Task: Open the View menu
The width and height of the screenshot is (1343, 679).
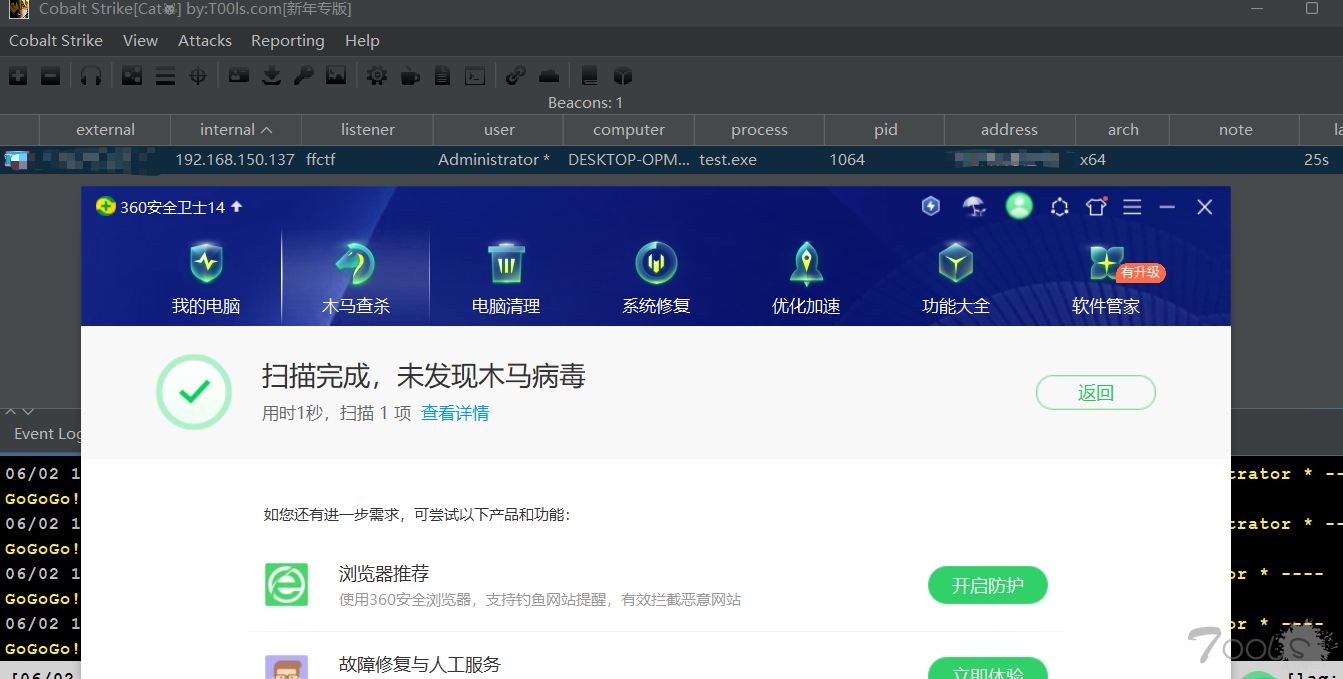Action: coord(140,41)
